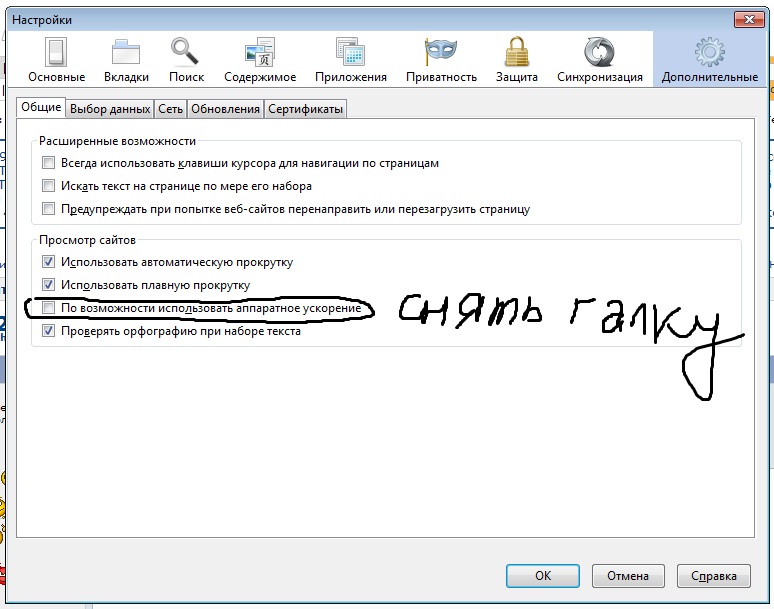The image size is (774, 609).
Task: Switch to the Общие tab
Action: tap(41, 107)
